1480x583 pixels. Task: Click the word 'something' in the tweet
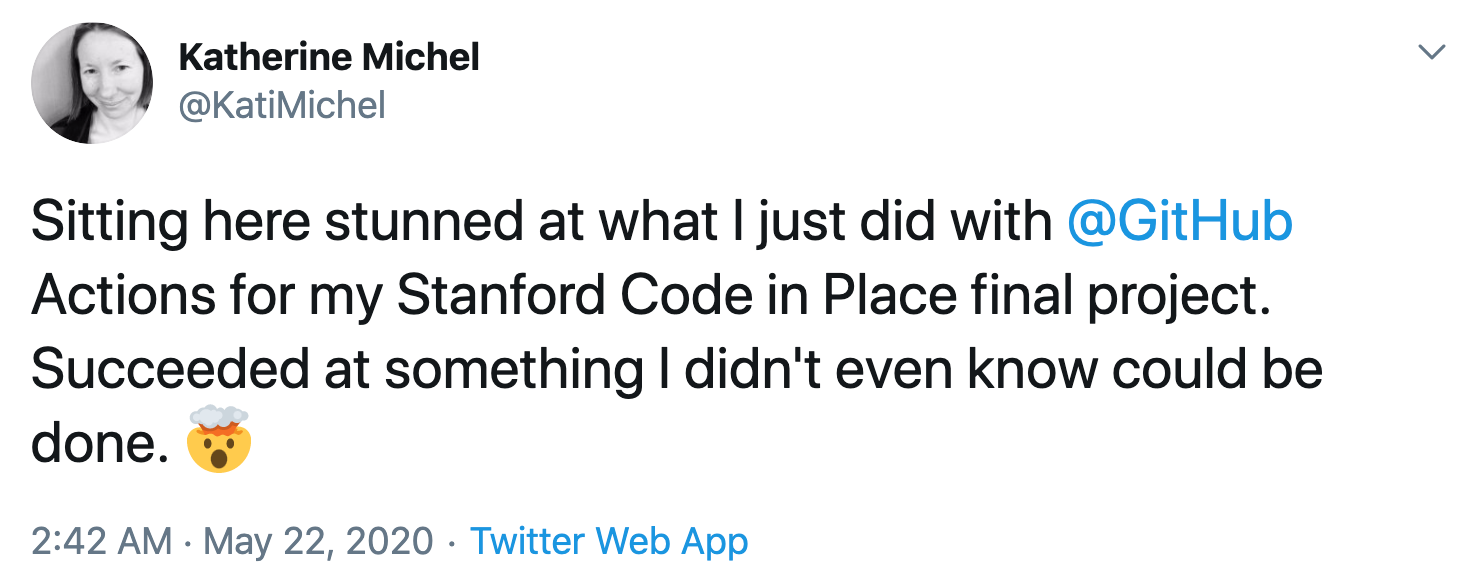click(x=514, y=372)
